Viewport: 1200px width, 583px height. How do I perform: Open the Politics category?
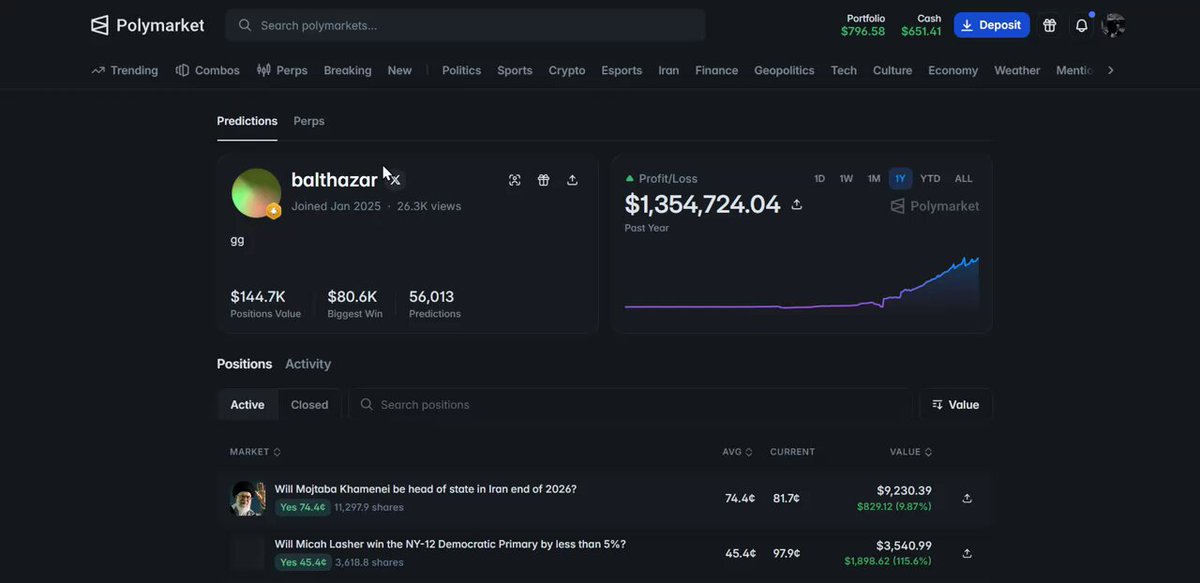pyautogui.click(x=461, y=70)
